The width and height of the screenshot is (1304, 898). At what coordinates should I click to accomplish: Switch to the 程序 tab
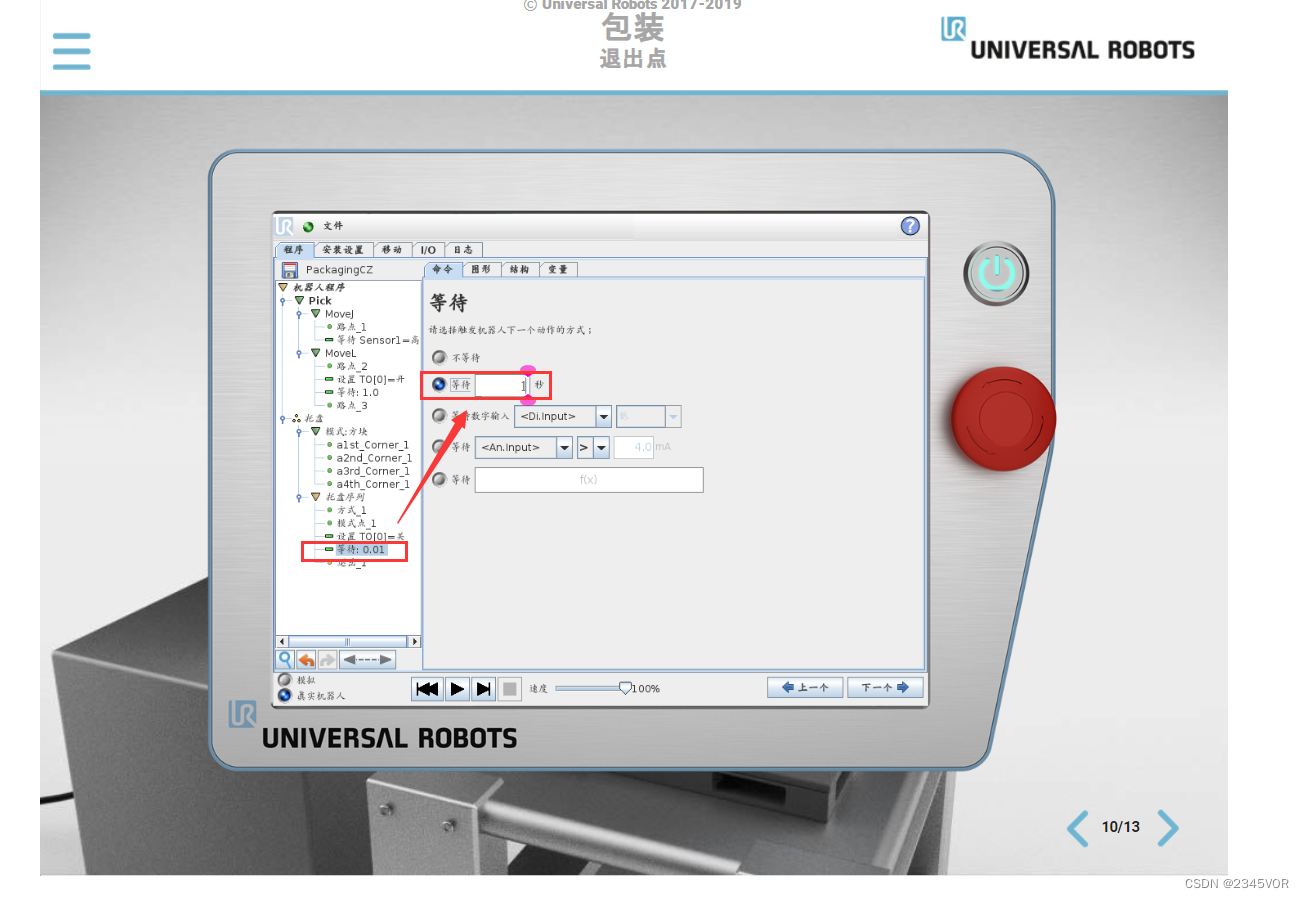pos(293,250)
